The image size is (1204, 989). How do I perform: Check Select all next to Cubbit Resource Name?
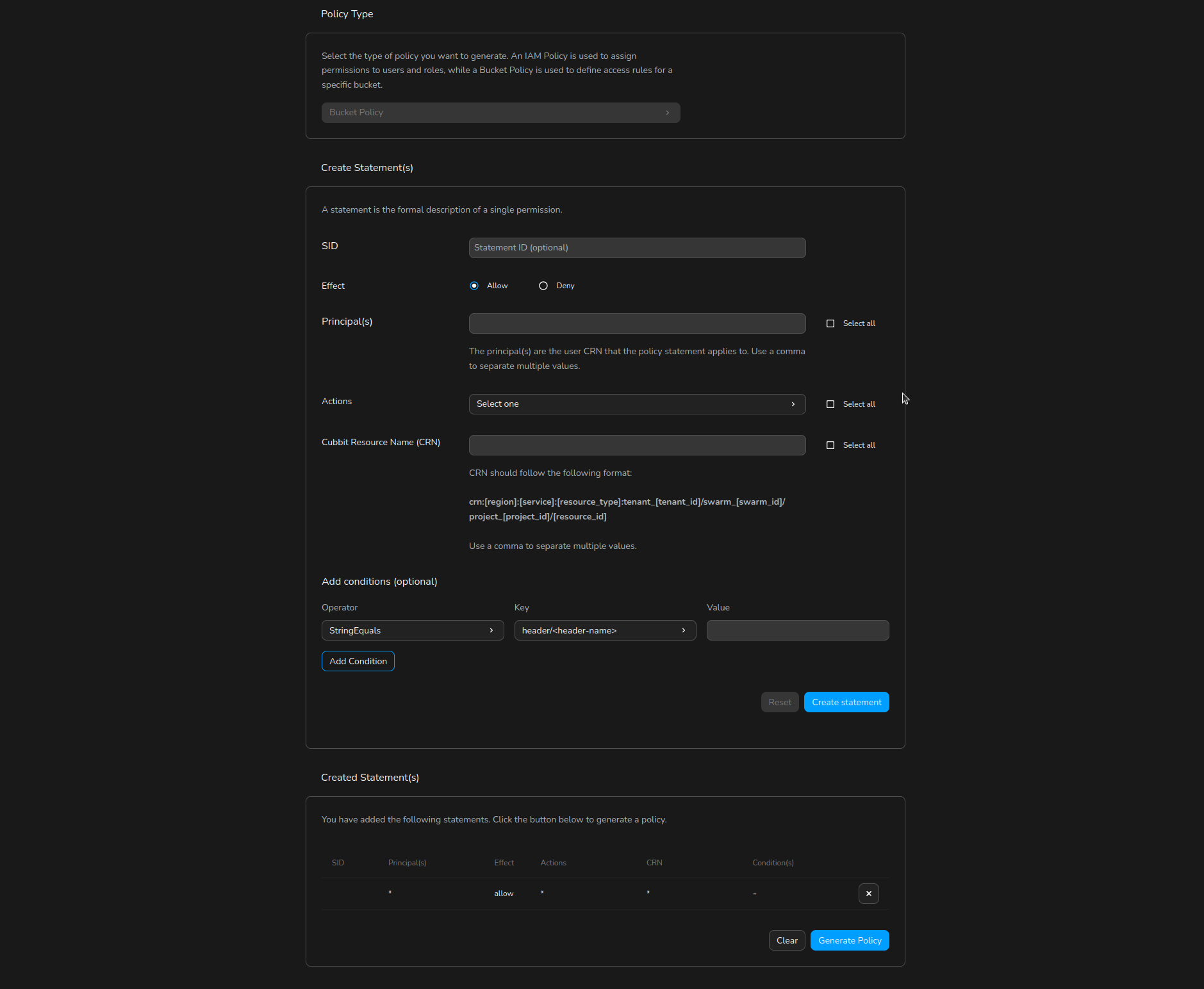pyautogui.click(x=831, y=445)
